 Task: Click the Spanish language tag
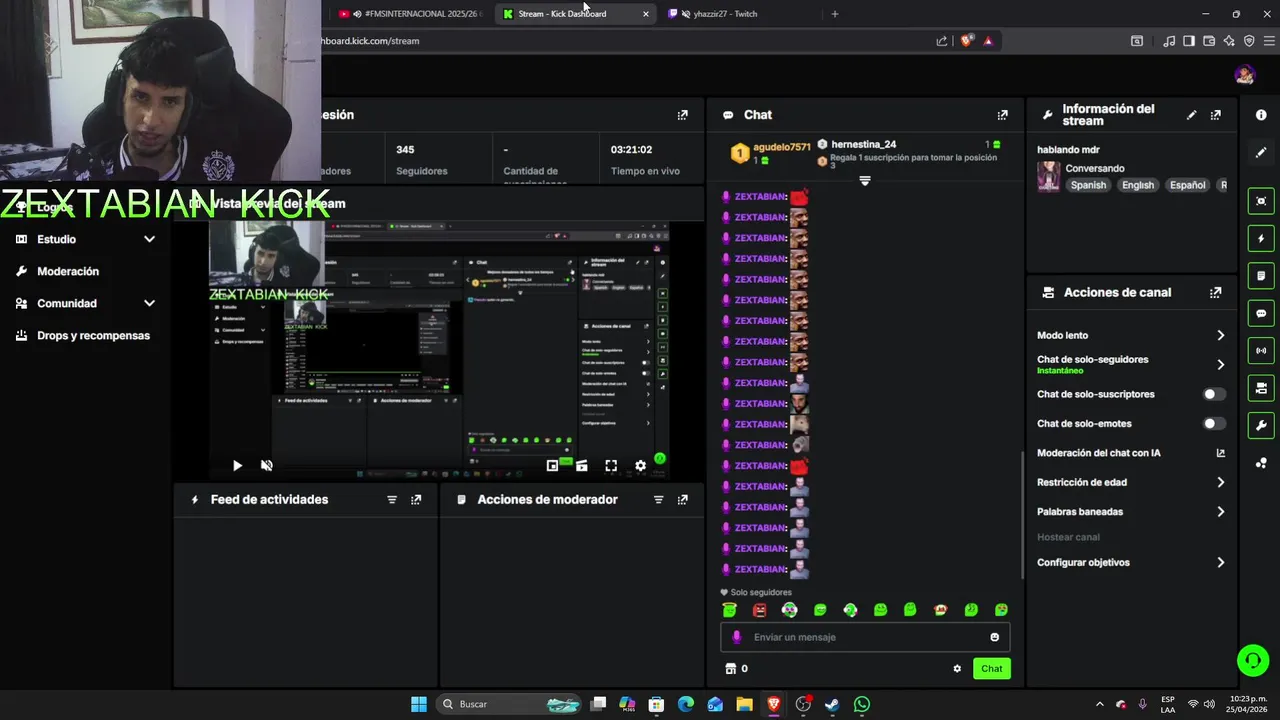tap(1088, 185)
